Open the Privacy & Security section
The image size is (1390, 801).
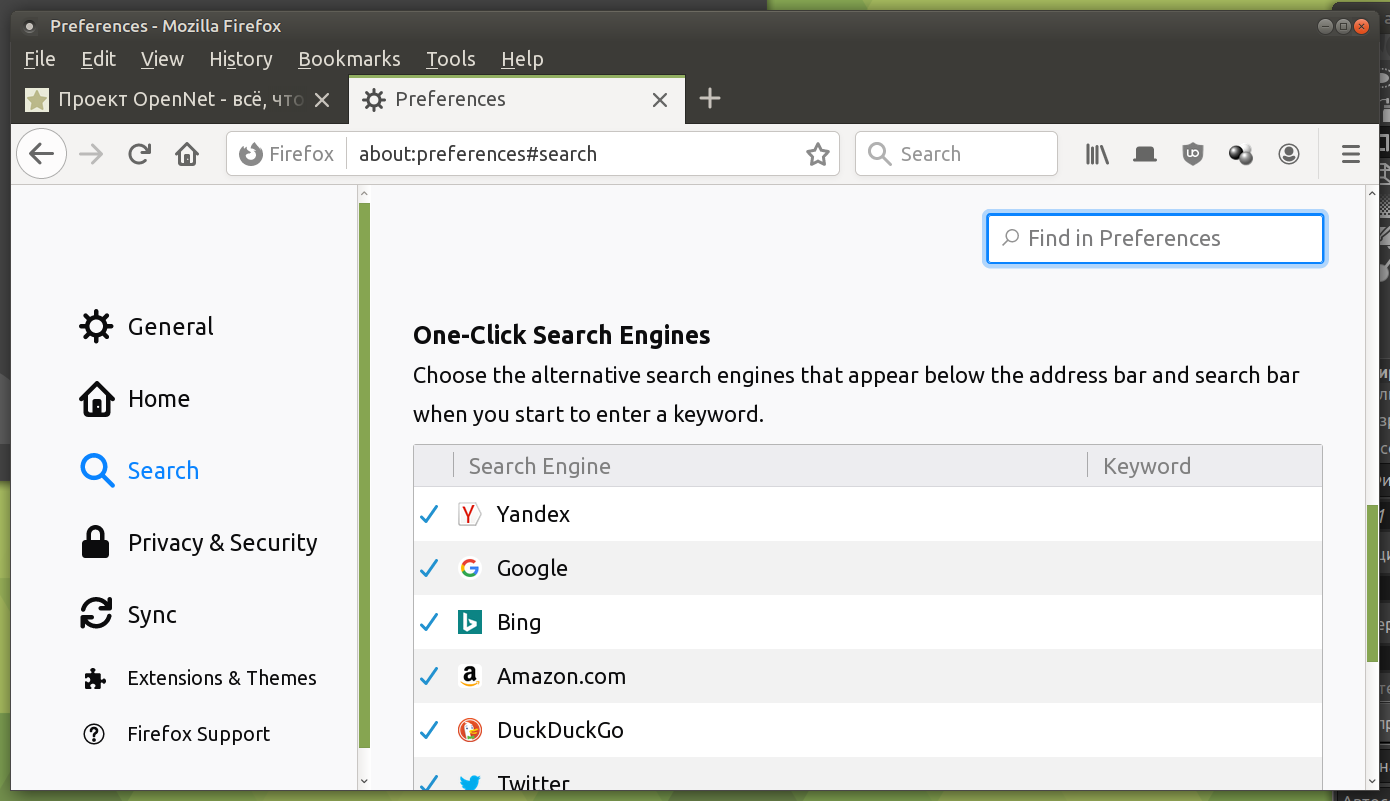[x=222, y=543]
